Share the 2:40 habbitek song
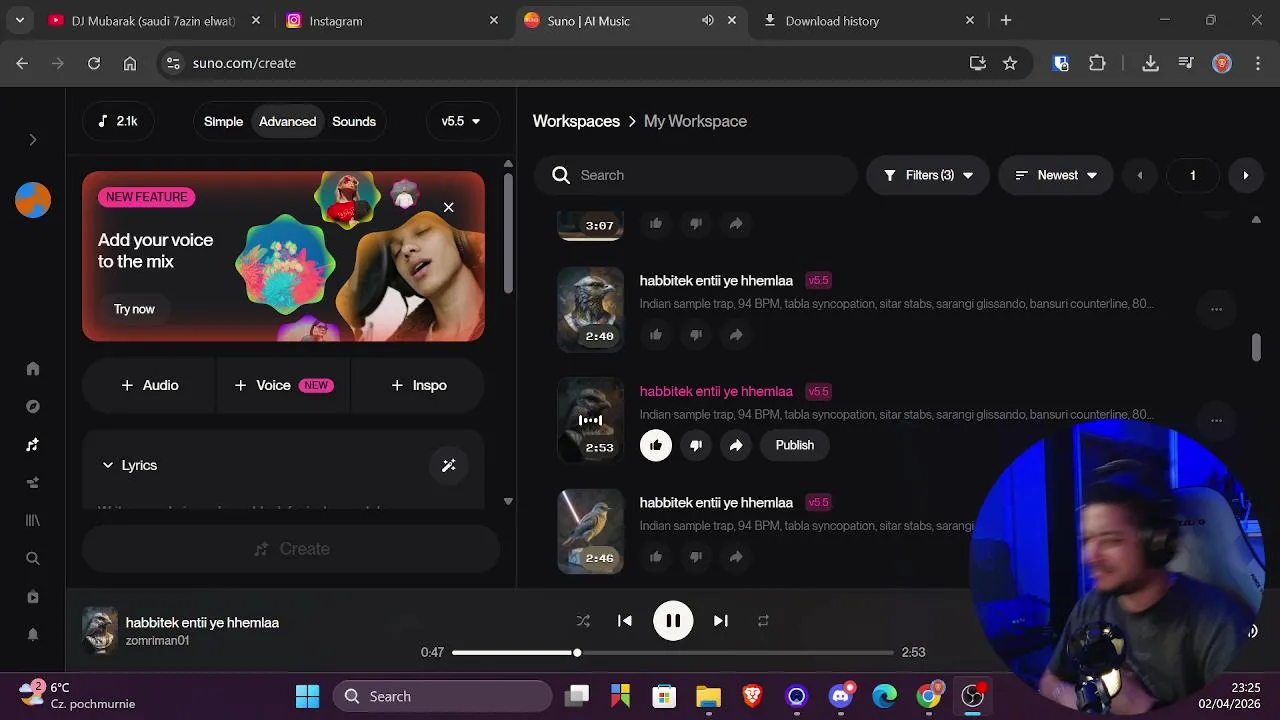Viewport: 1280px width, 720px height. (736, 335)
